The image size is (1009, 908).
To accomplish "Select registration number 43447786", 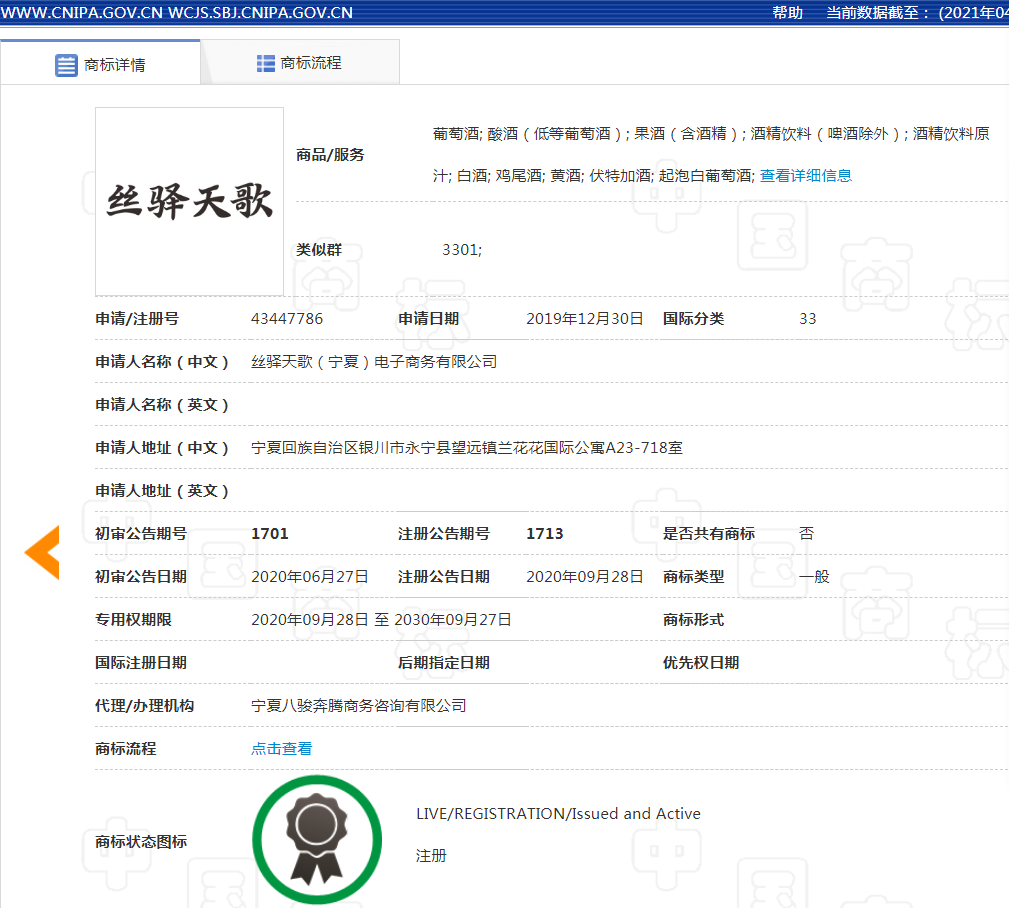I will pyautogui.click(x=287, y=319).
